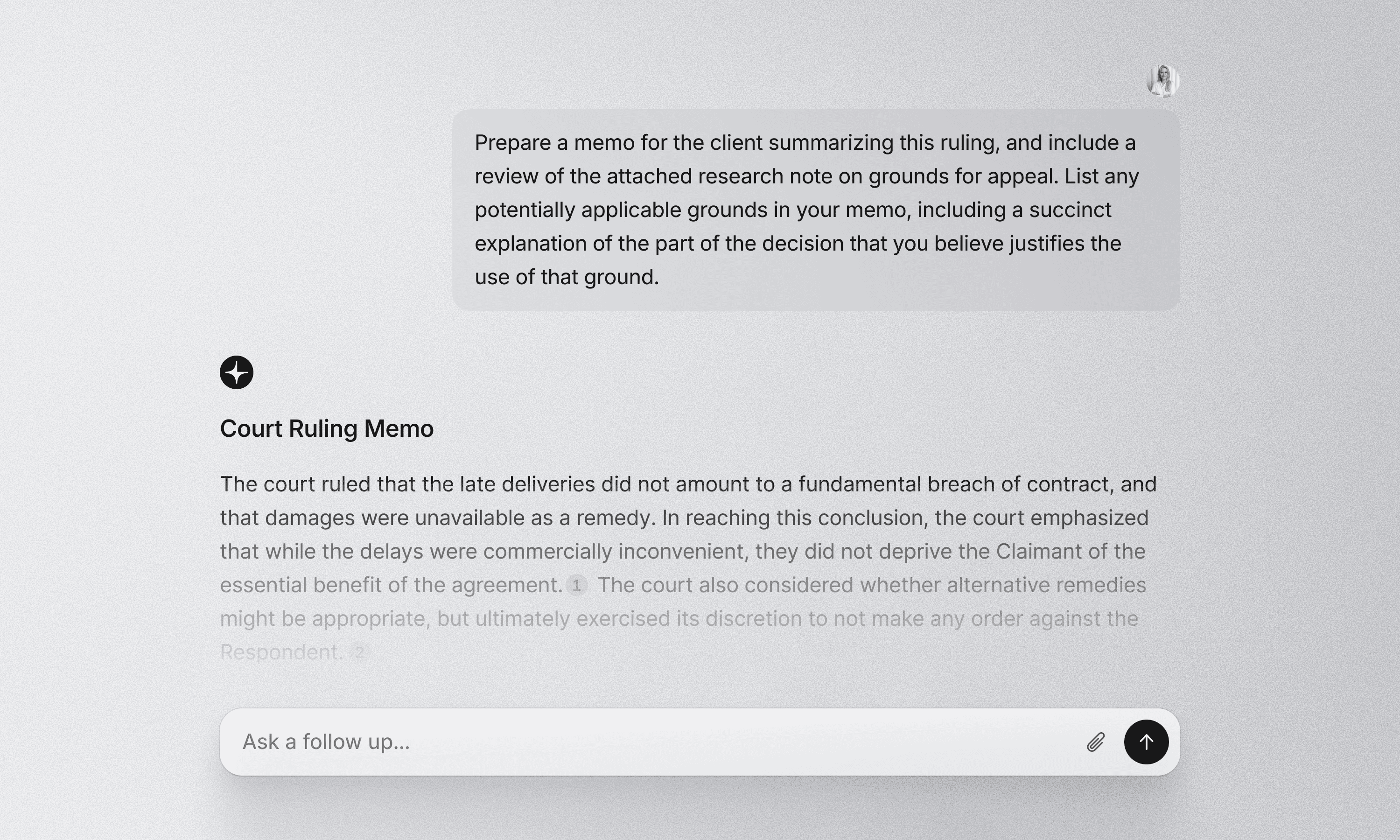Click the word "Prepare" in the prompt
This screenshot has width=1400, height=840.
pos(513,143)
